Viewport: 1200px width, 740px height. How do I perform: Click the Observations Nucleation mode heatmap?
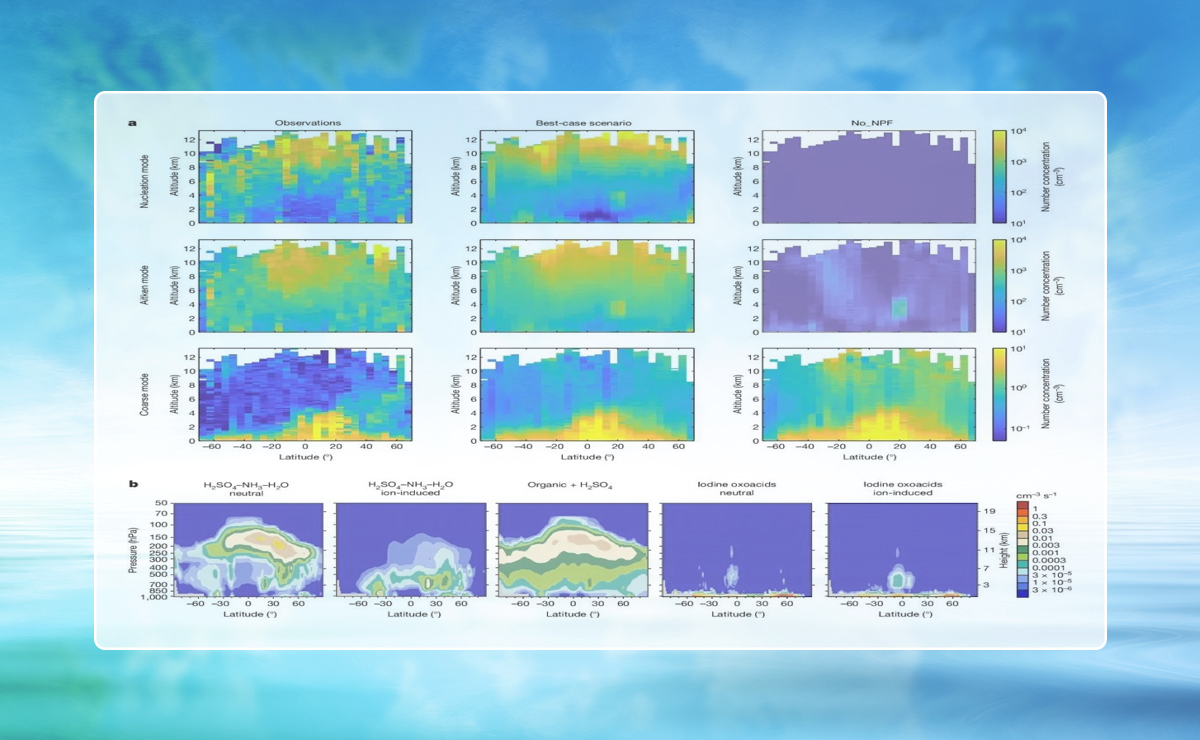click(x=305, y=176)
